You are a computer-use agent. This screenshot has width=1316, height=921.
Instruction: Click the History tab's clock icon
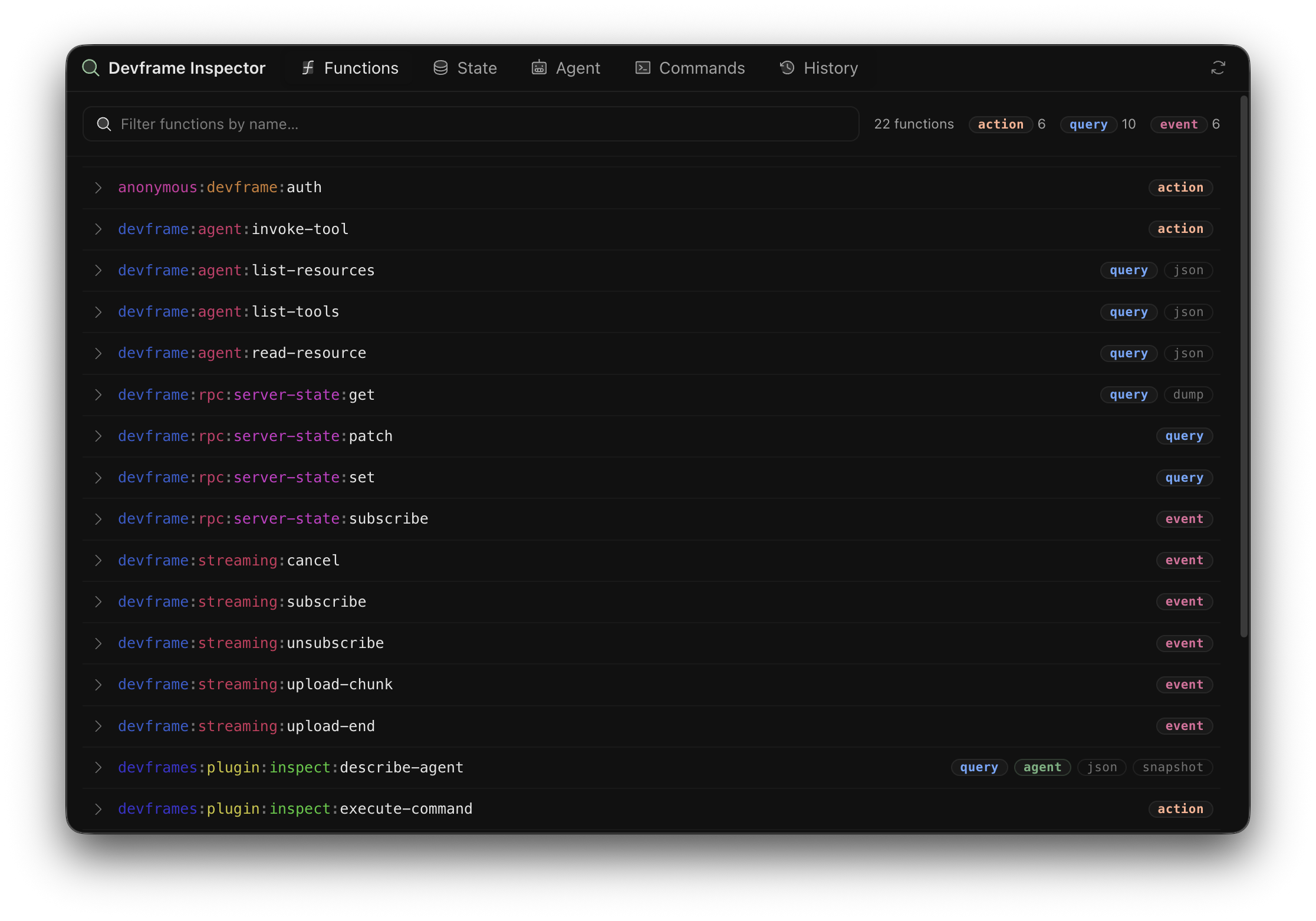click(787, 68)
